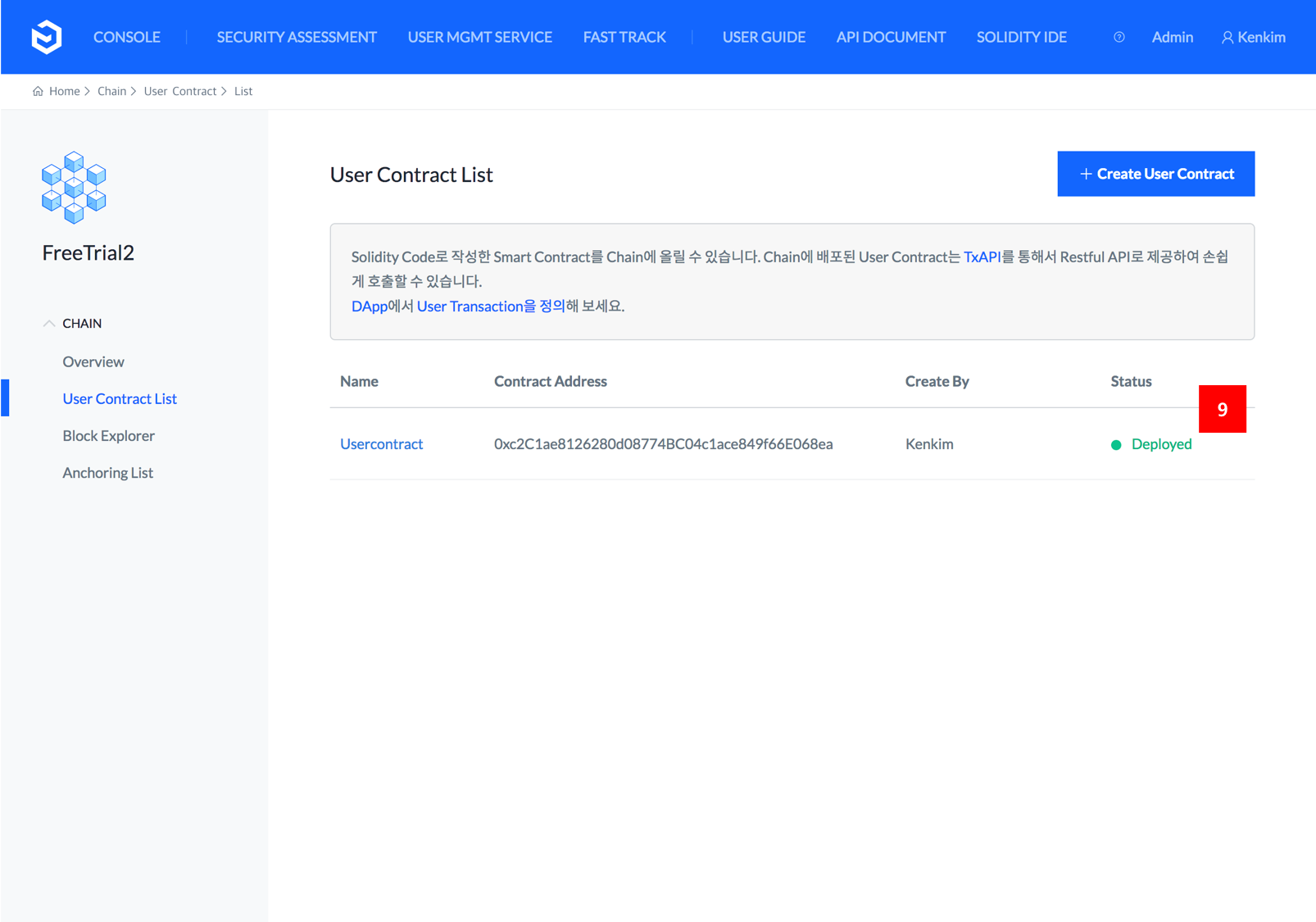Click User Contract in breadcrumb
Viewport: 1316px width, 922px height.
tap(180, 91)
